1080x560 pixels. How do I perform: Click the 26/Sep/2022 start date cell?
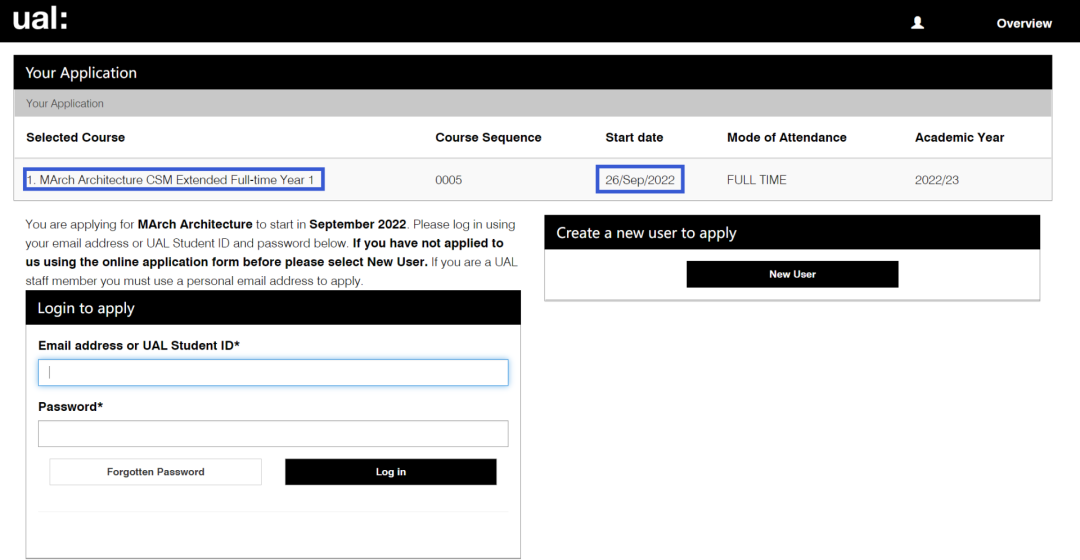point(640,180)
